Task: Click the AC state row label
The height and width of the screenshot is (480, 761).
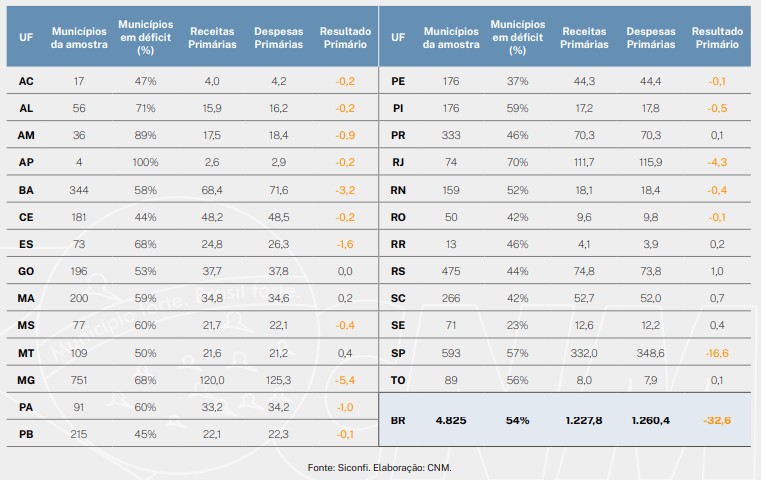Action: (27, 81)
